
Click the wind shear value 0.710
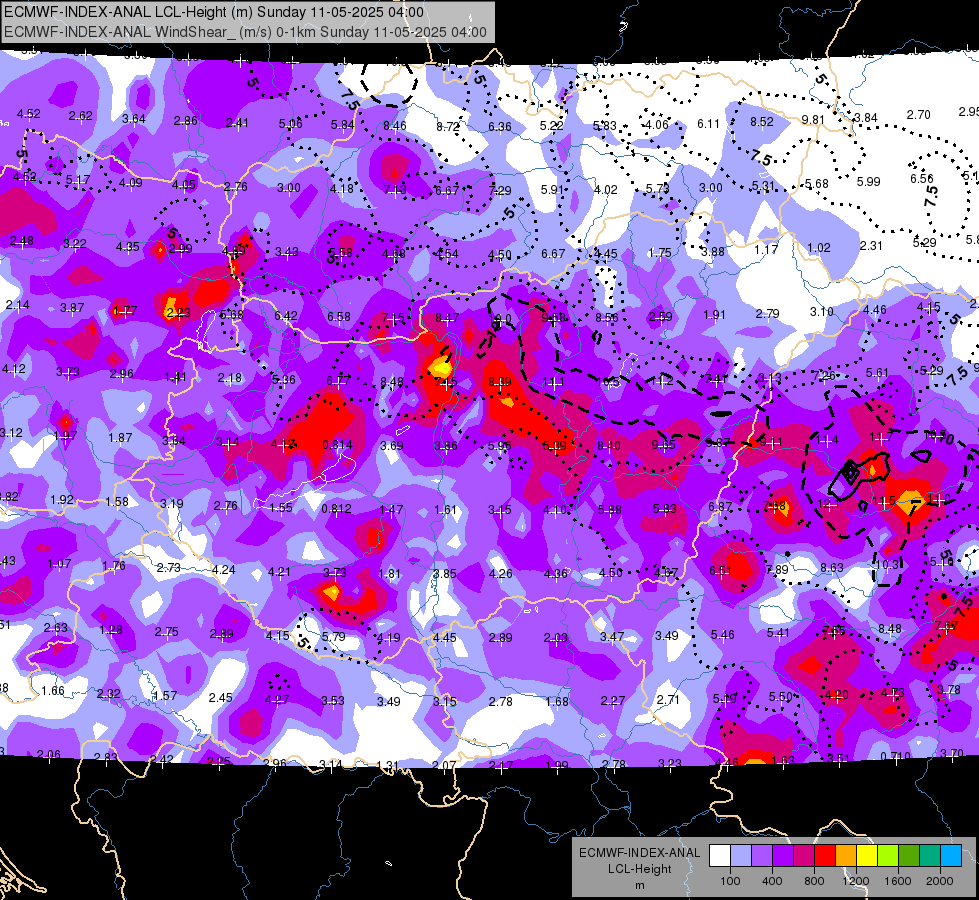895,757
